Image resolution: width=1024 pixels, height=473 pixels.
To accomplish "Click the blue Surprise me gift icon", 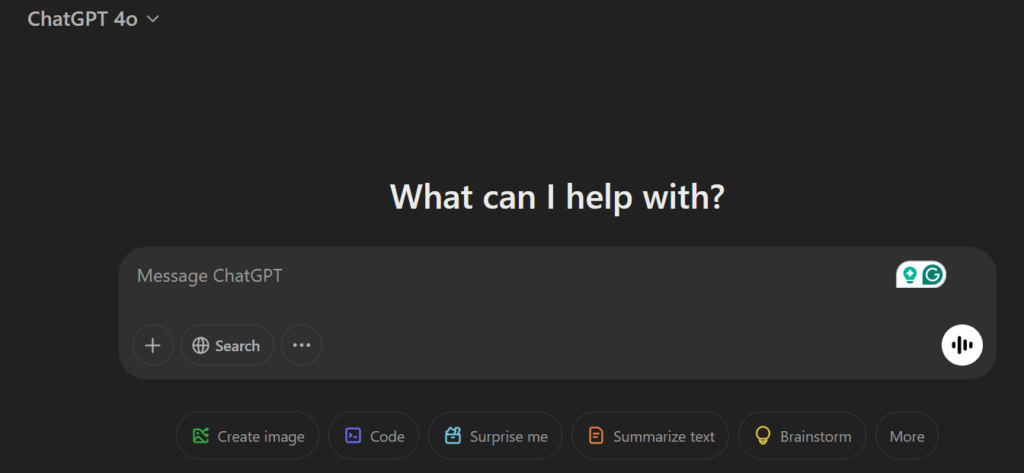I will pos(453,436).
